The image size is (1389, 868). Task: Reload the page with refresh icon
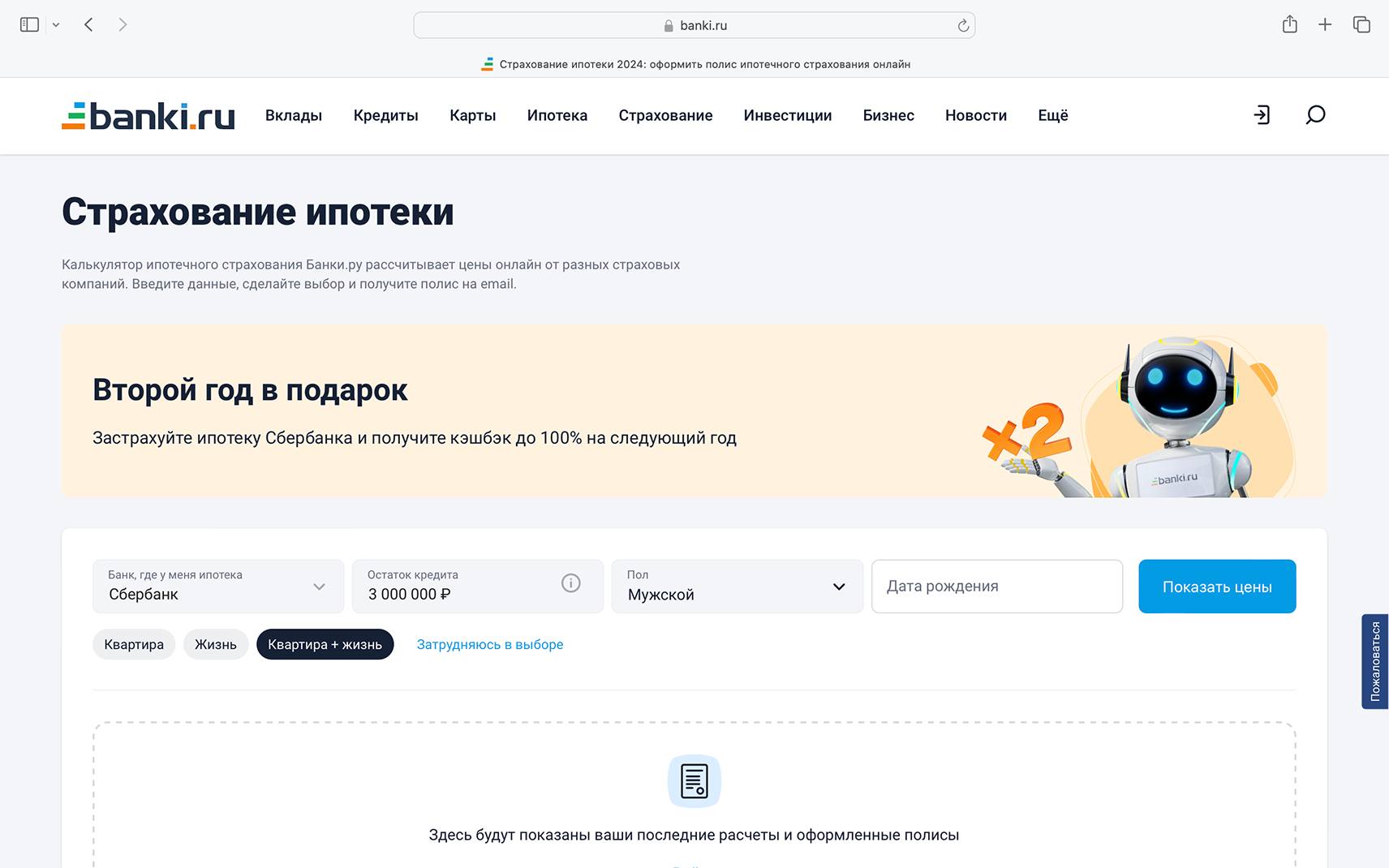(963, 26)
